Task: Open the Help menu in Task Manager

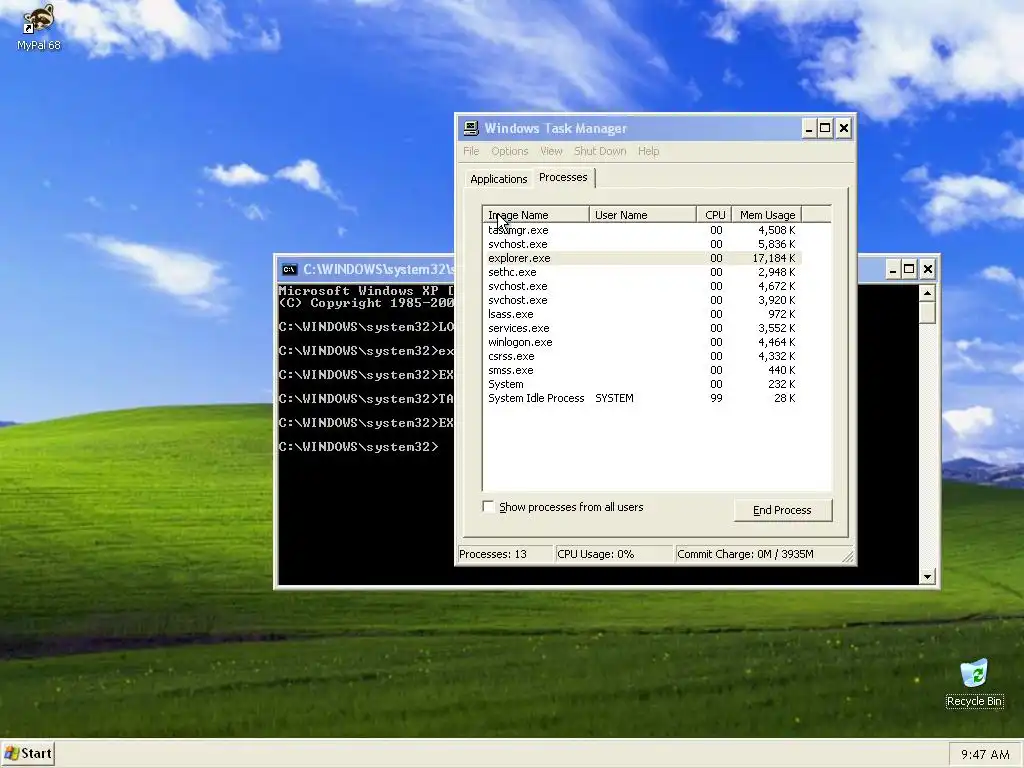Action: click(648, 151)
